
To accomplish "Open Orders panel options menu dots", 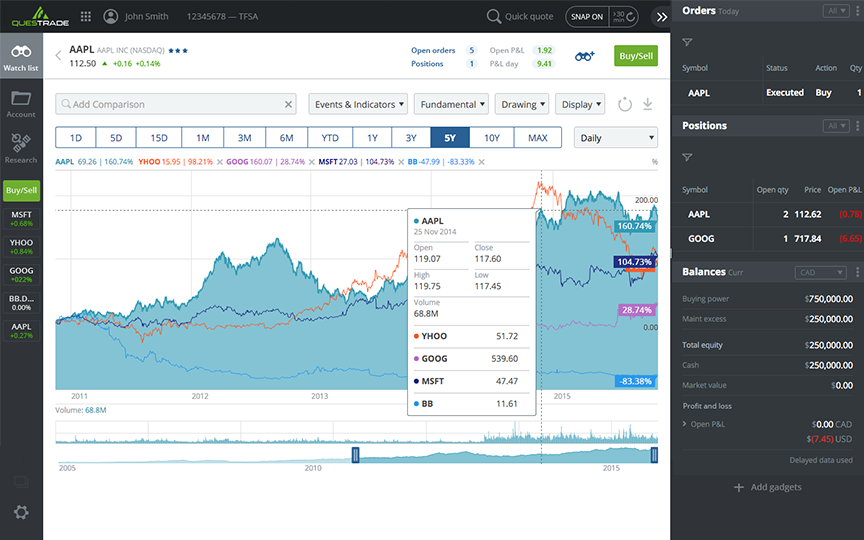I will (x=857, y=11).
